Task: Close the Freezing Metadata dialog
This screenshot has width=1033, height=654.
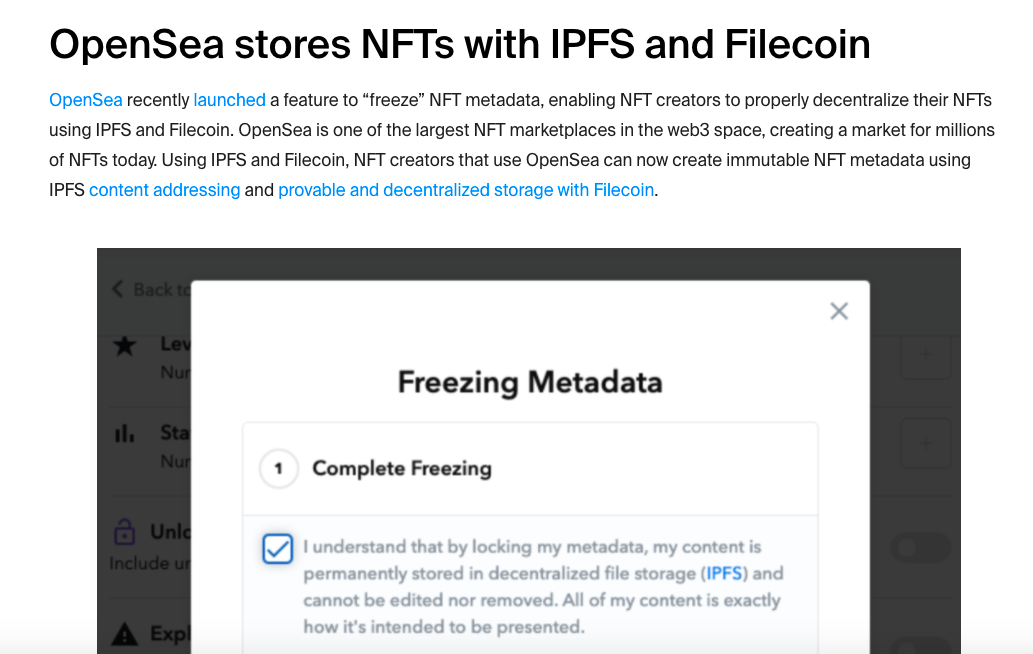Action: 839,311
